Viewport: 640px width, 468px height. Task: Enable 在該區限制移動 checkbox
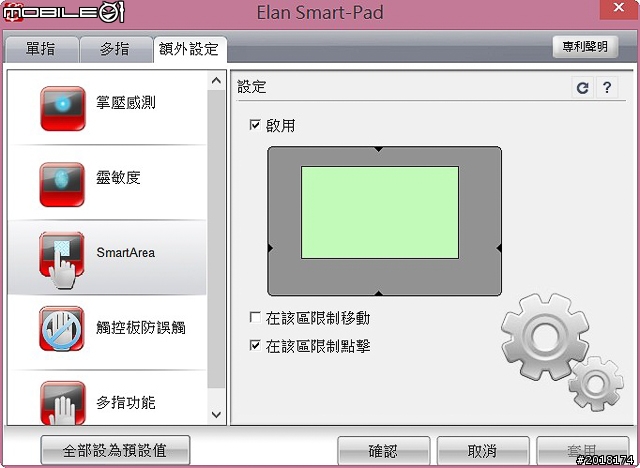tap(255, 317)
